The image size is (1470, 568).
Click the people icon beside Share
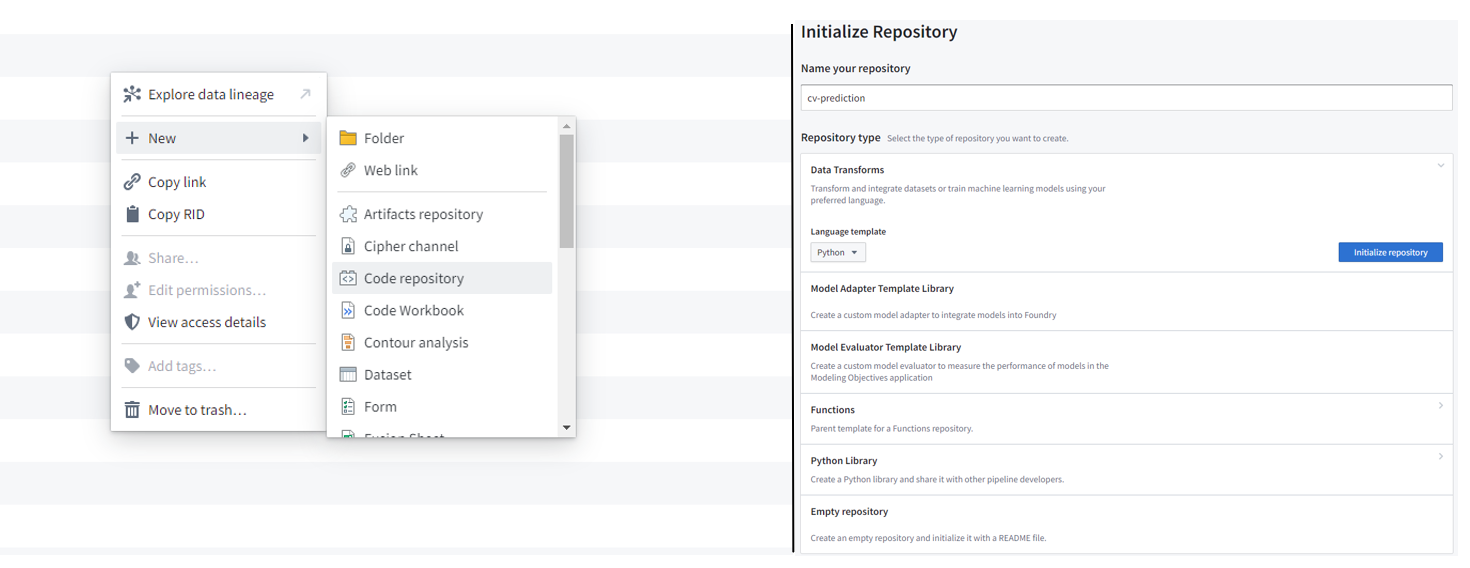coord(132,258)
